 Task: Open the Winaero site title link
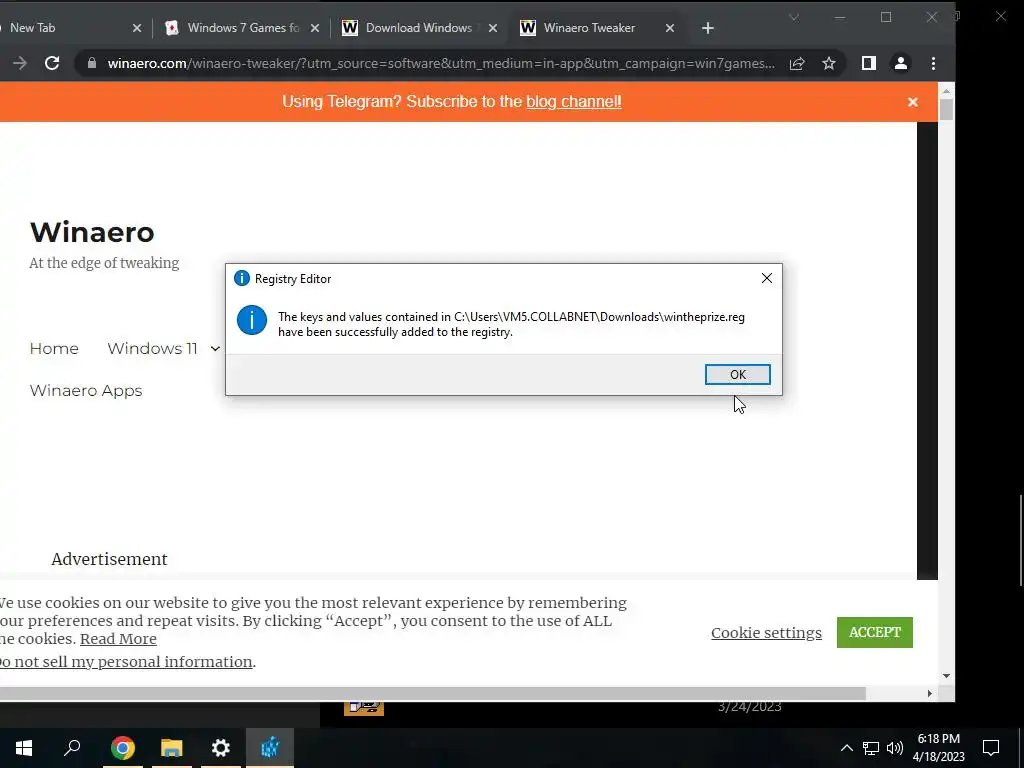coord(92,232)
